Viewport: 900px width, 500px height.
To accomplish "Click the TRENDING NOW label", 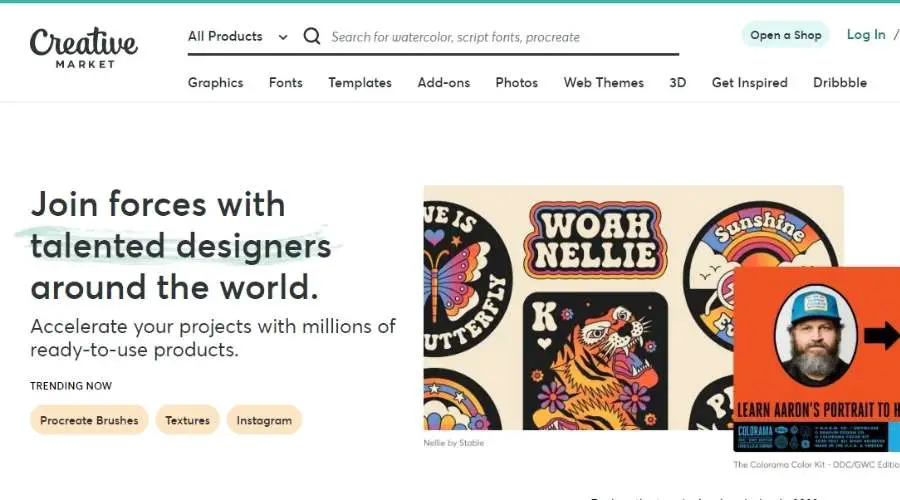I will (71, 386).
